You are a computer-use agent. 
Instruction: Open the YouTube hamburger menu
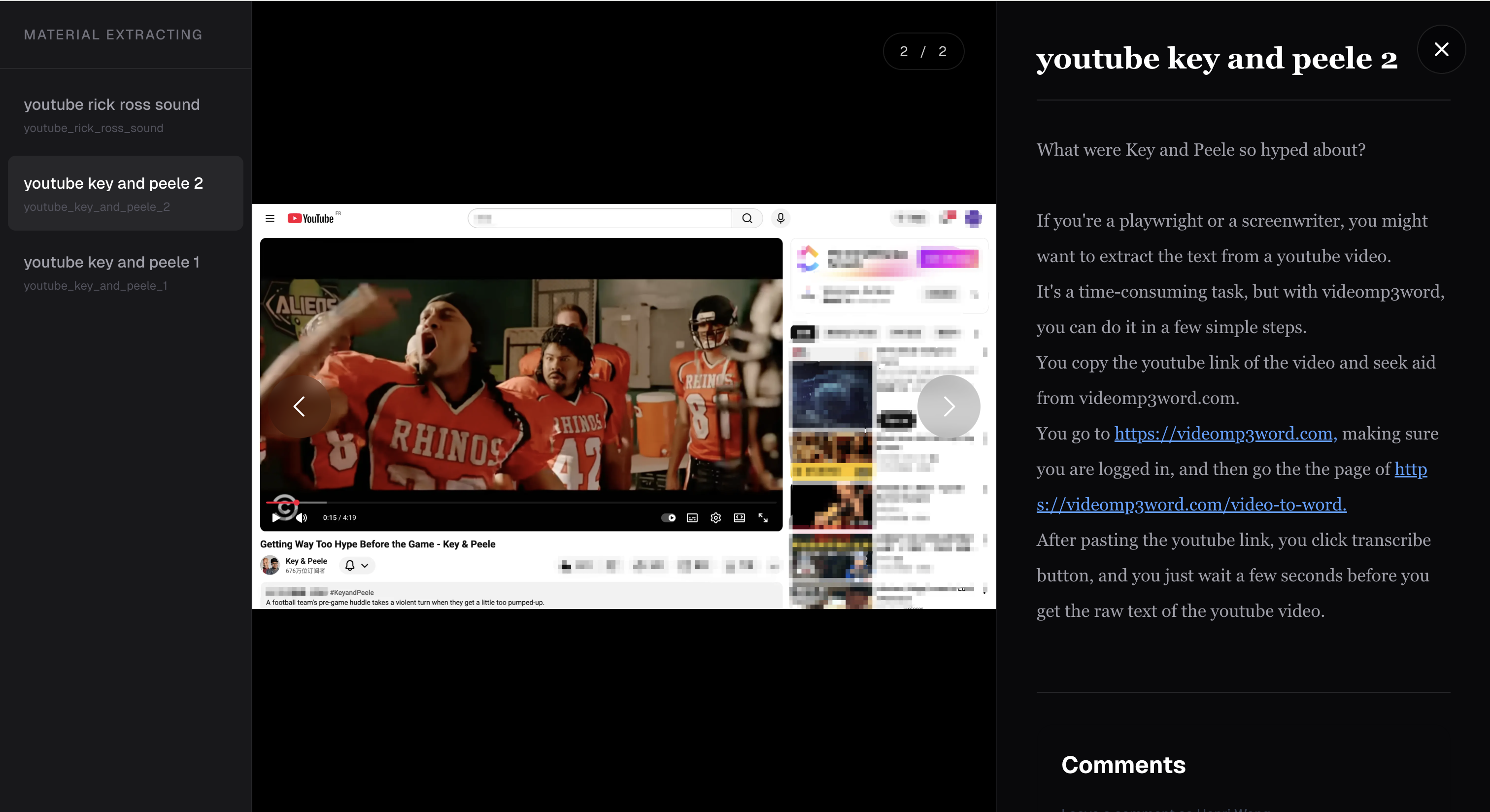coord(270,219)
